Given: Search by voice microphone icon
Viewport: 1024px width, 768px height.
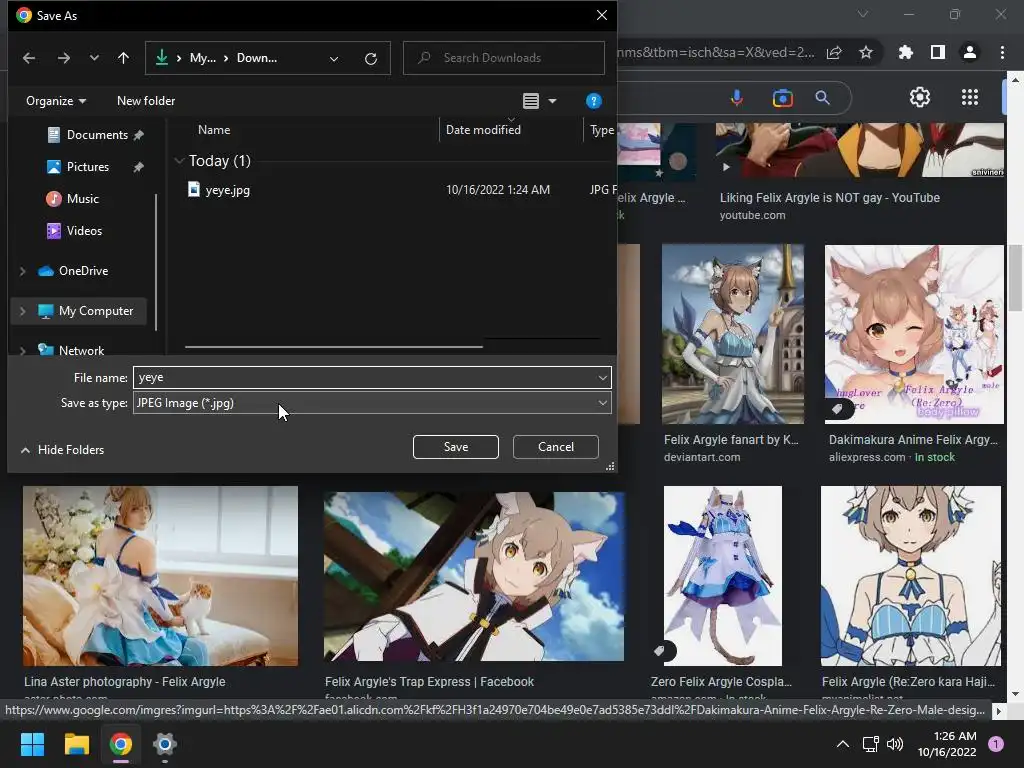Looking at the screenshot, I should click(x=737, y=98).
